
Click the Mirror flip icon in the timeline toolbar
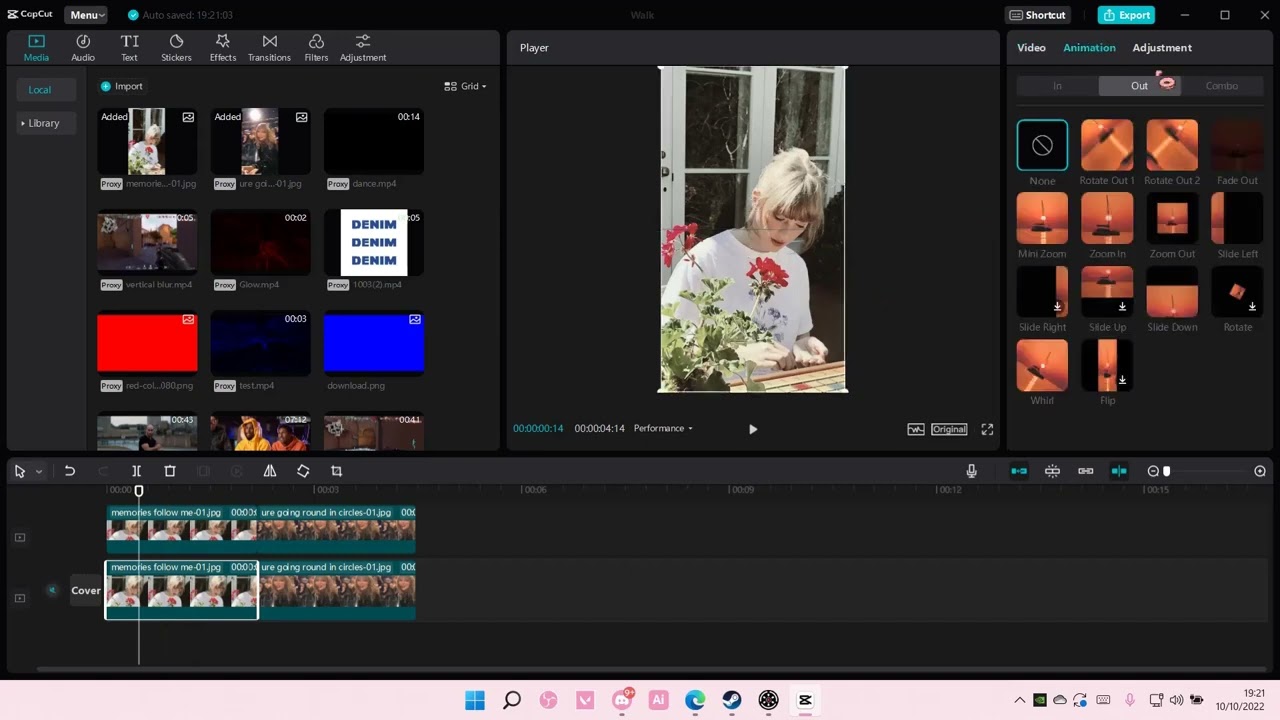pyautogui.click(x=270, y=471)
